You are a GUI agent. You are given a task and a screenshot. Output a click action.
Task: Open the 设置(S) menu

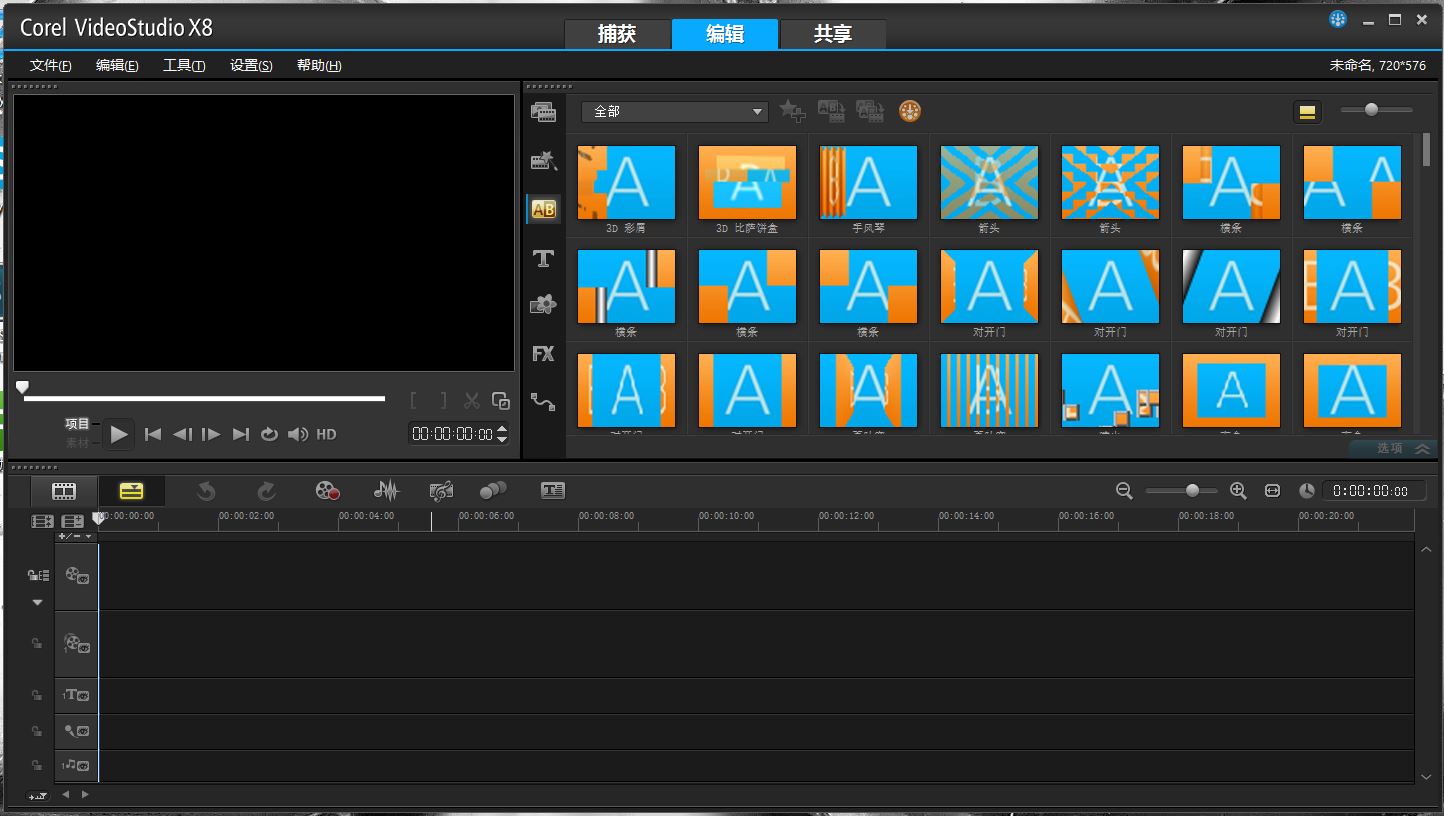pos(251,65)
